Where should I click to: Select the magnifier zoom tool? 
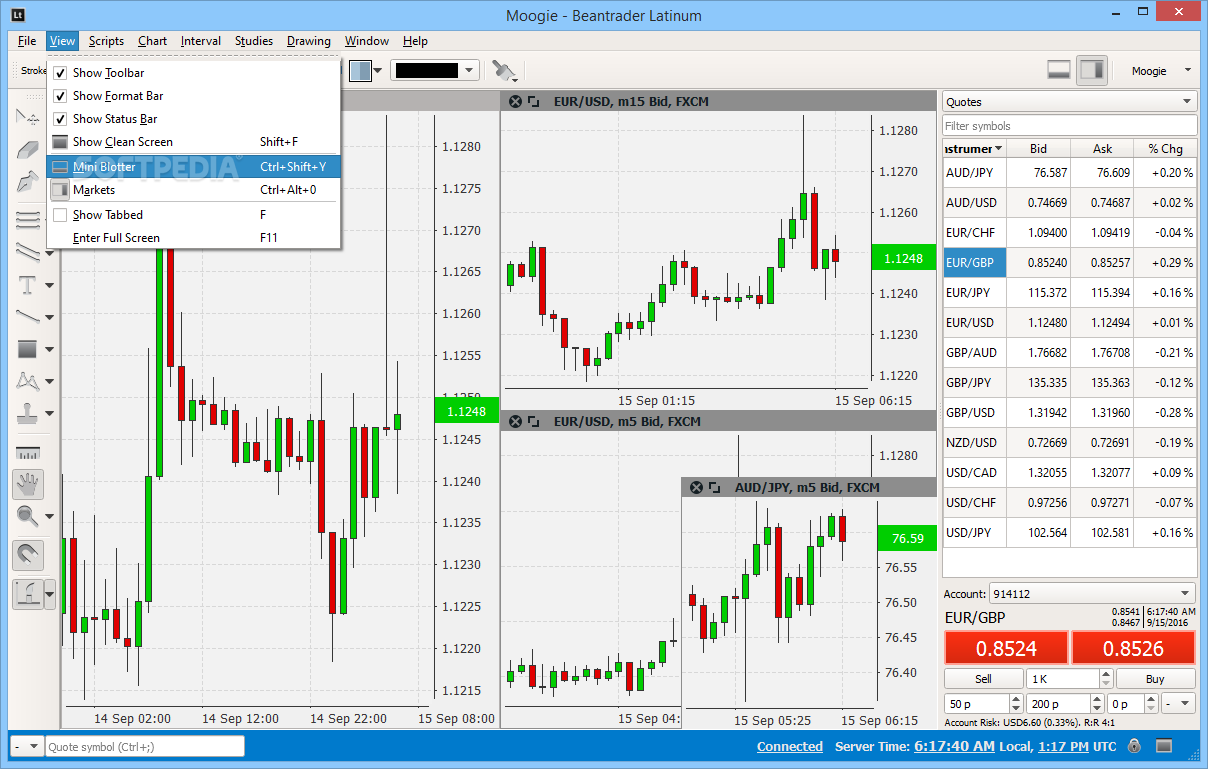point(27,516)
